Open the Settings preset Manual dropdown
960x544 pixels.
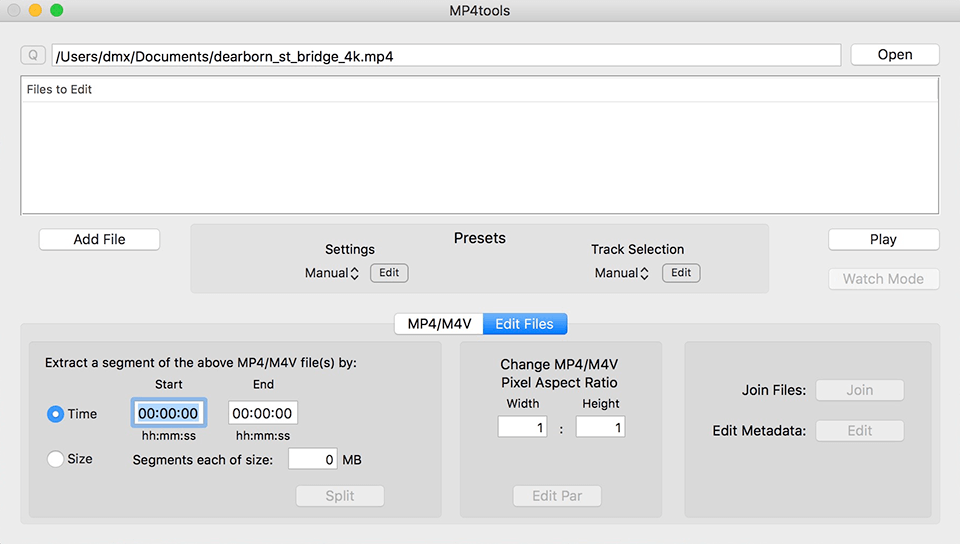tap(332, 273)
